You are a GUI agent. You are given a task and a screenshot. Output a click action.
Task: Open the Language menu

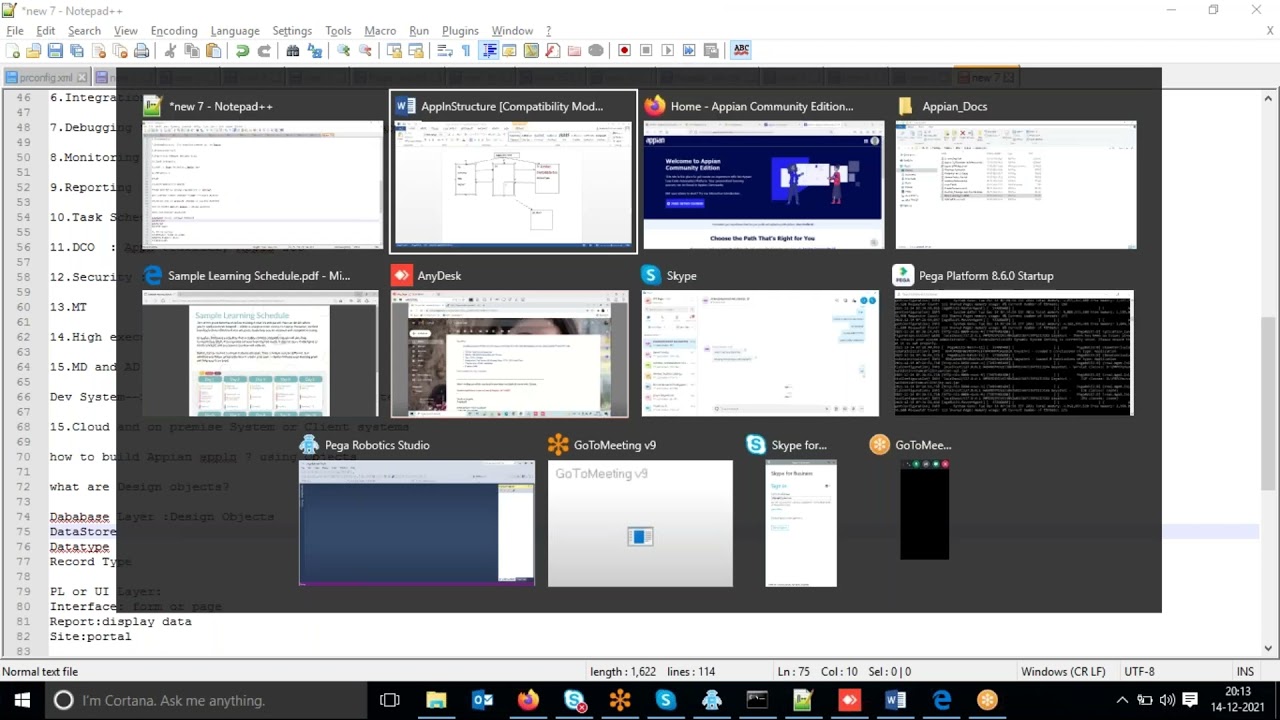pos(235,31)
